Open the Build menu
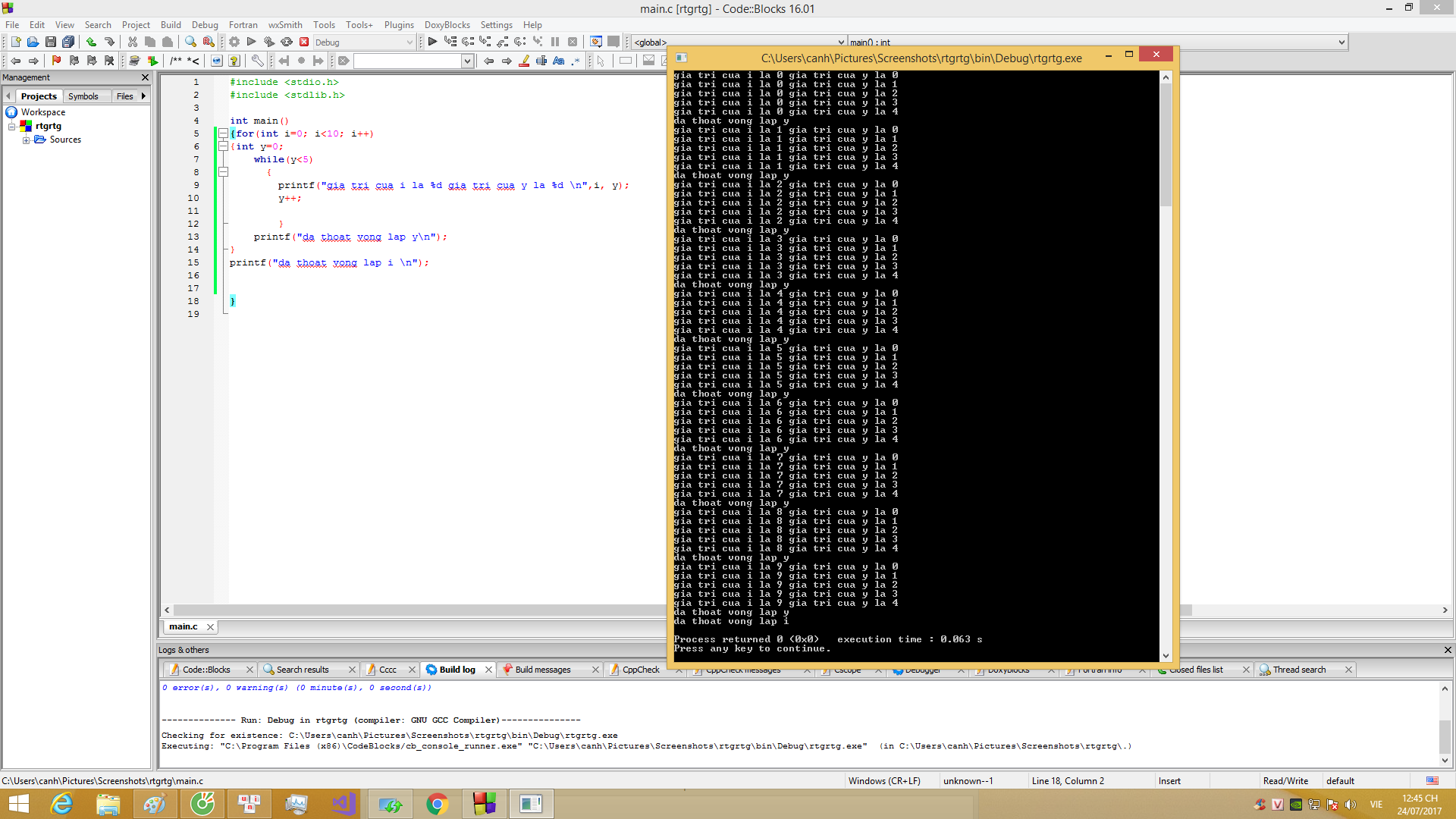The height and width of the screenshot is (819, 1456). [171, 25]
